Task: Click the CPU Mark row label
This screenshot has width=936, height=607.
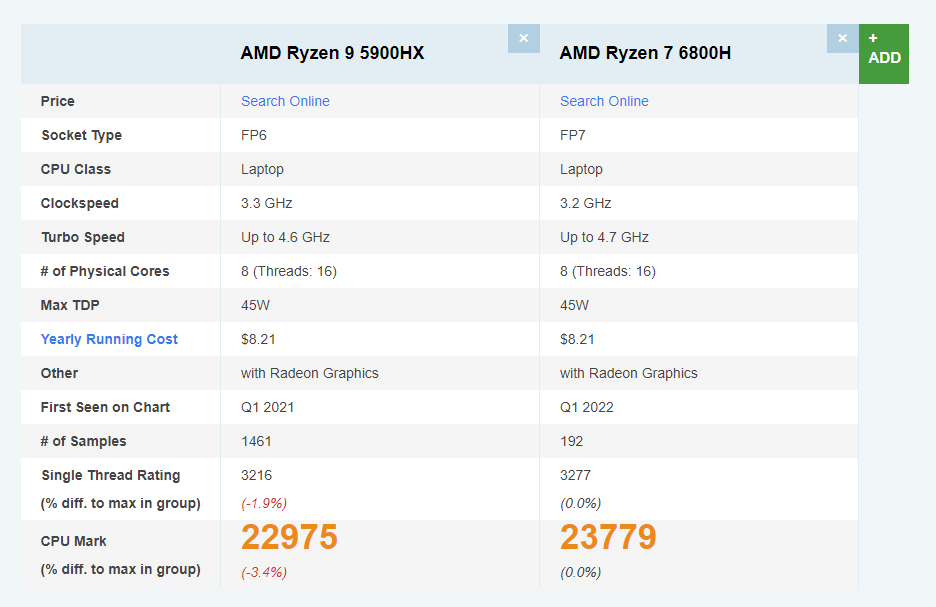Action: pos(73,541)
